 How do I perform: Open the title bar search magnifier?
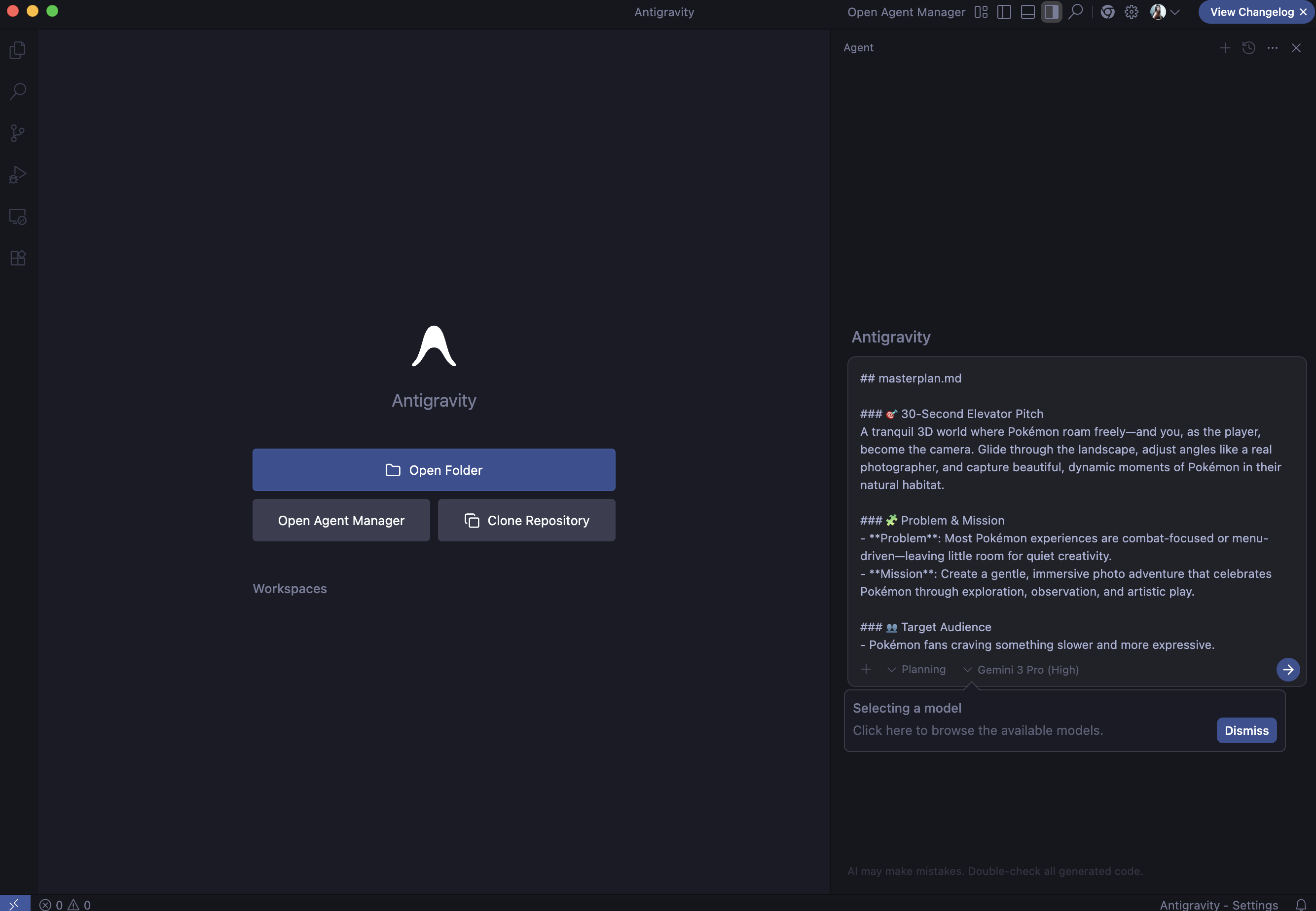click(x=1075, y=12)
